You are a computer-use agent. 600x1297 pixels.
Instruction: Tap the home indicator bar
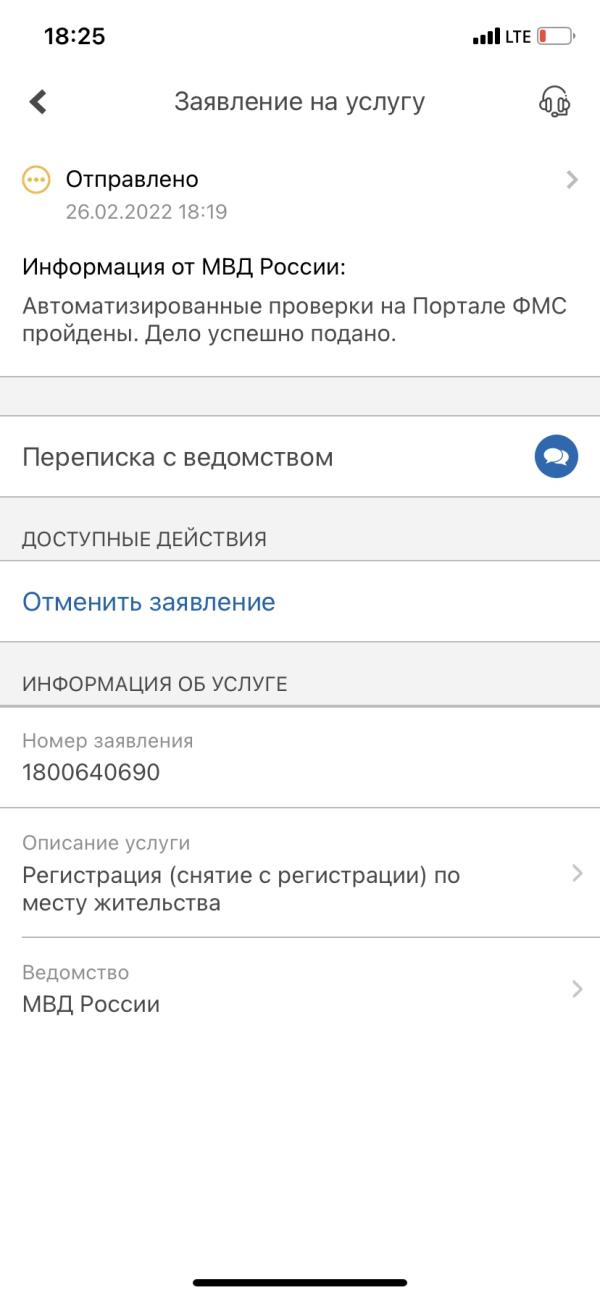pos(300,1281)
